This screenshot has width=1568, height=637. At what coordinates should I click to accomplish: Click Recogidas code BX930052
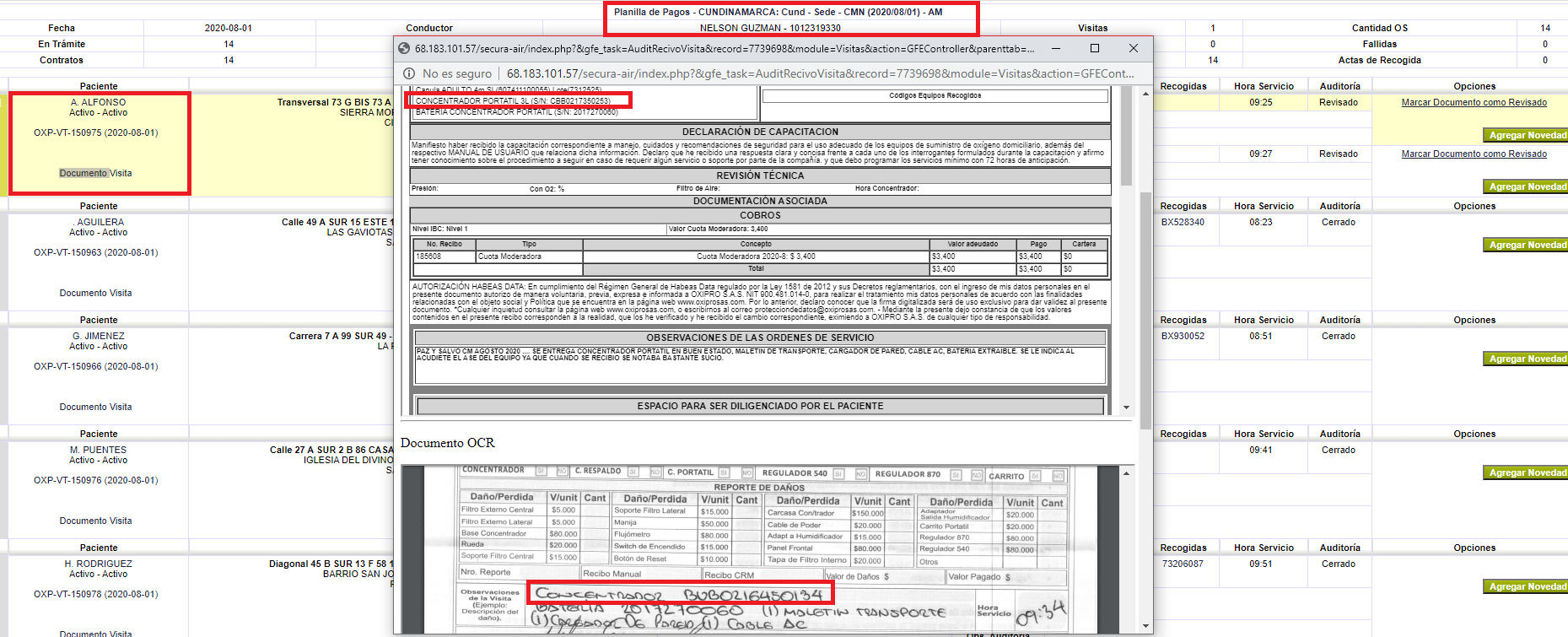[x=1183, y=336]
